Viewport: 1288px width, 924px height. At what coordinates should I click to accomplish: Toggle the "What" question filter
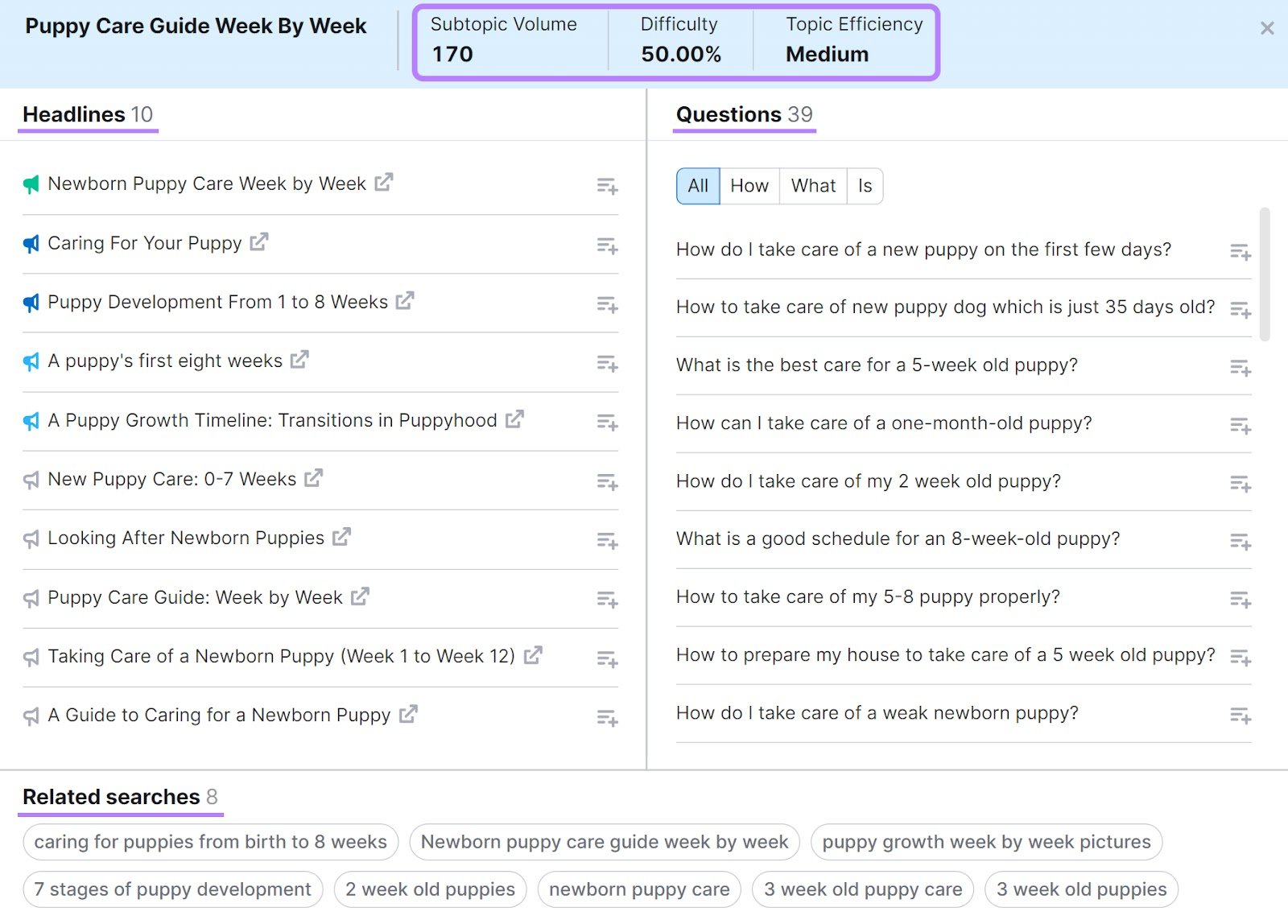pyautogui.click(x=812, y=186)
